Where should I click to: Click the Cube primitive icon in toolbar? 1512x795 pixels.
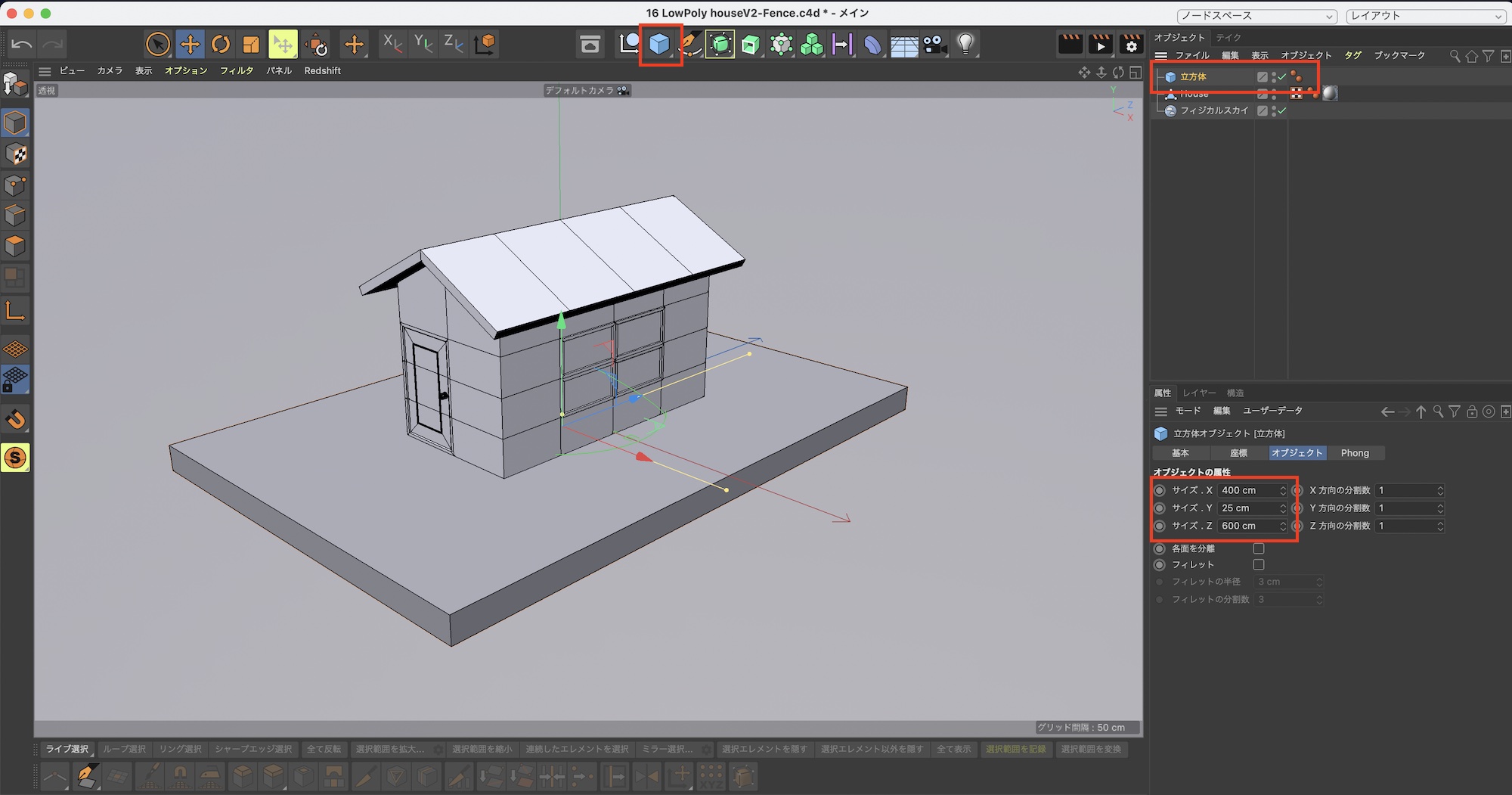click(659, 45)
